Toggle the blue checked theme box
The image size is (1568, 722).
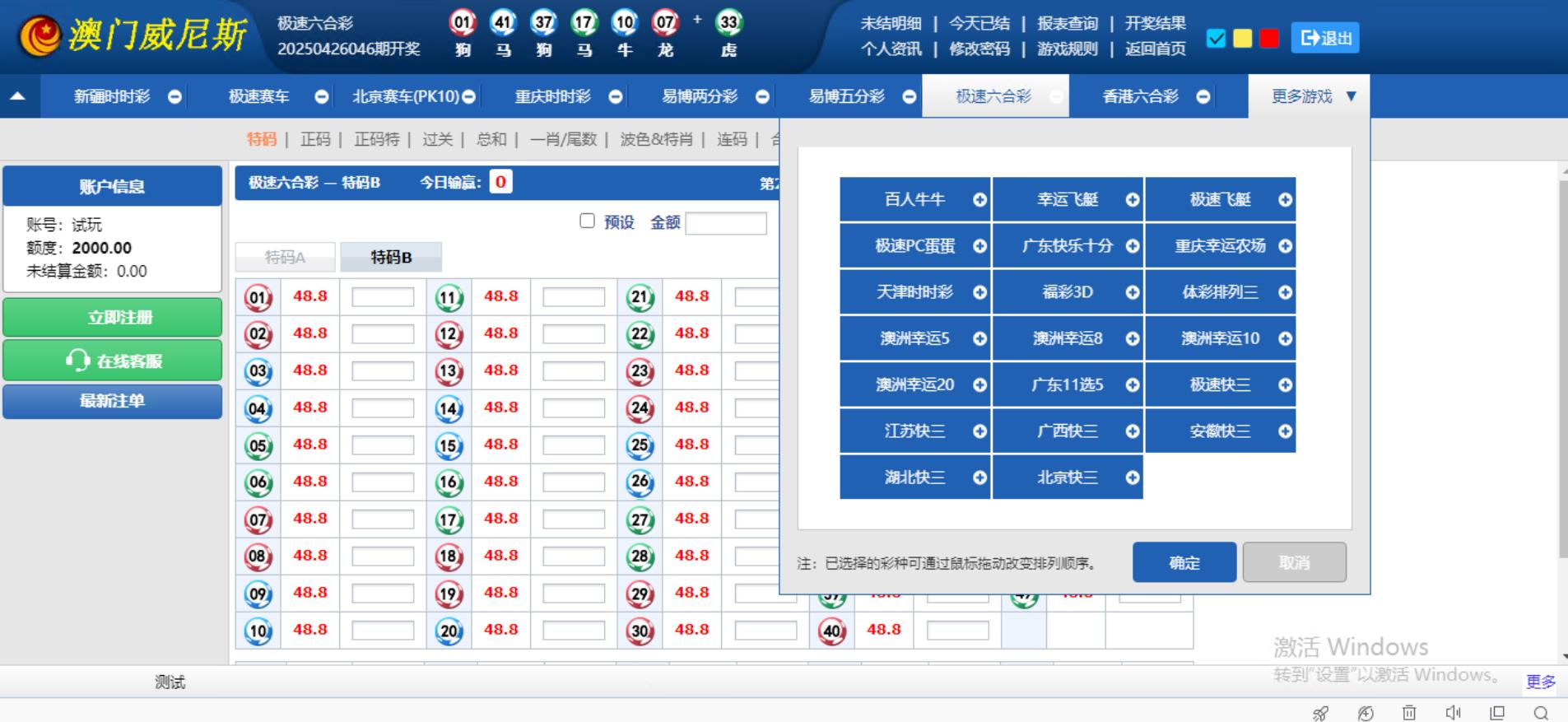[1216, 39]
